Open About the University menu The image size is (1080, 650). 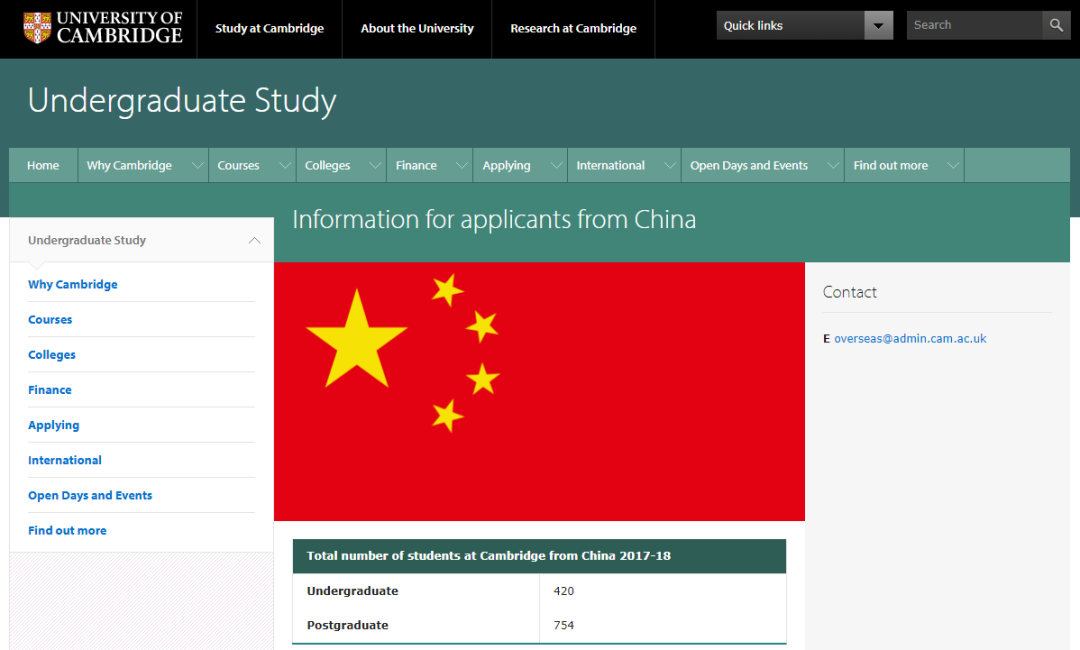coord(417,28)
